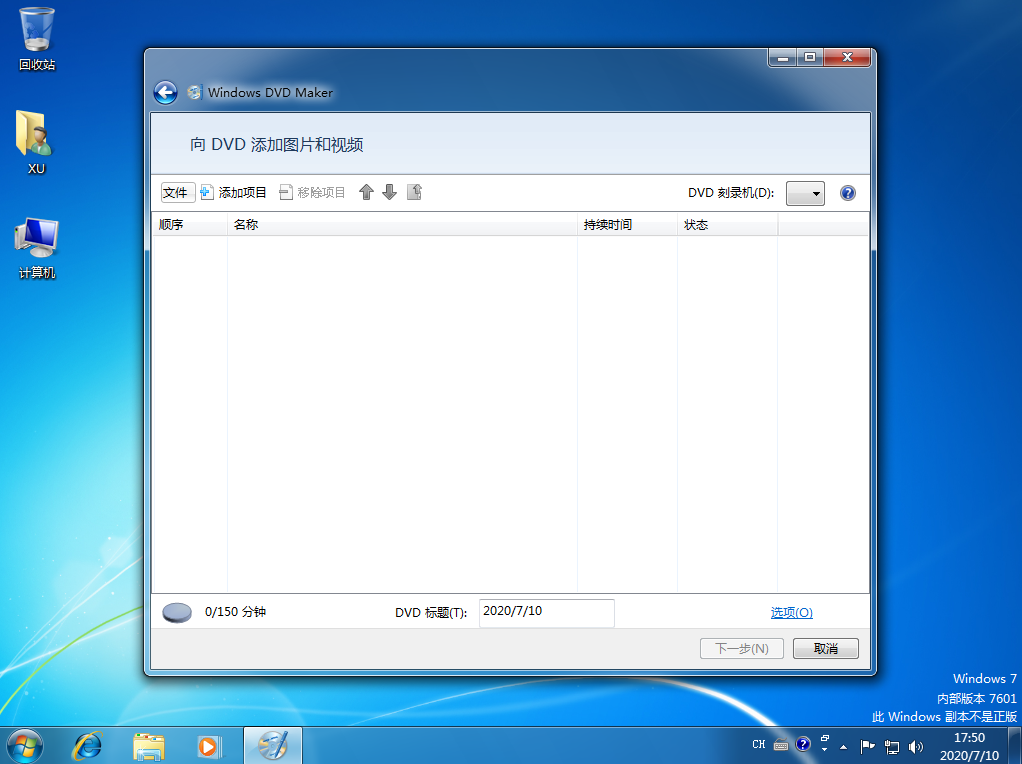Click the network tray icon
The width and height of the screenshot is (1022, 764).
[892, 747]
